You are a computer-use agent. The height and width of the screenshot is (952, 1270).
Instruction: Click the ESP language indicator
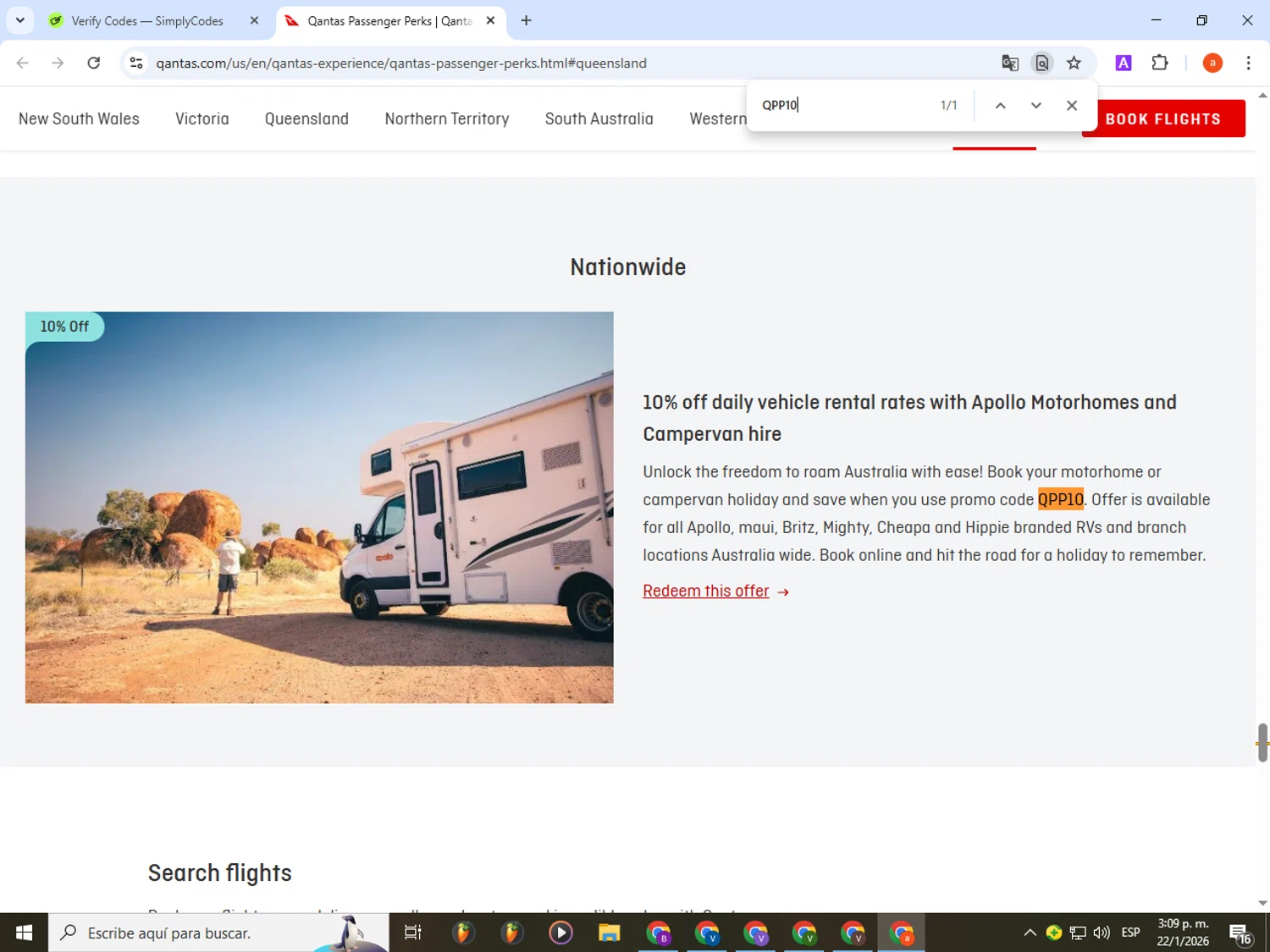click(1130, 933)
